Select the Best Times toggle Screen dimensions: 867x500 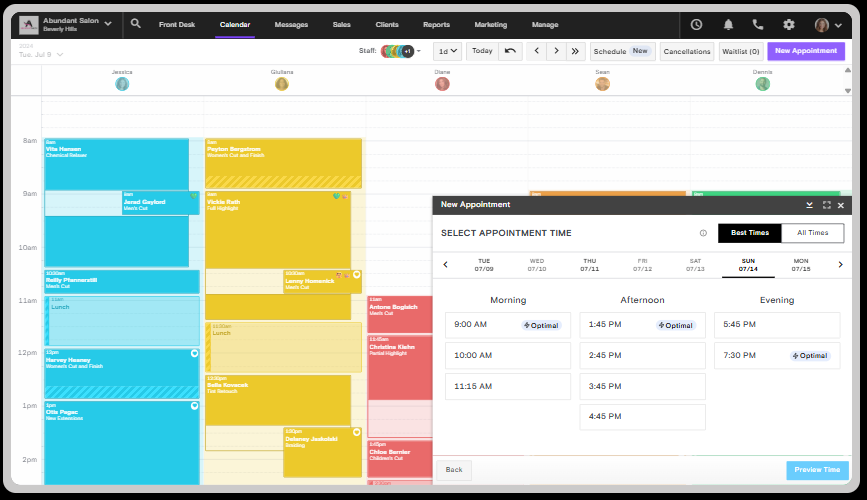coord(749,233)
